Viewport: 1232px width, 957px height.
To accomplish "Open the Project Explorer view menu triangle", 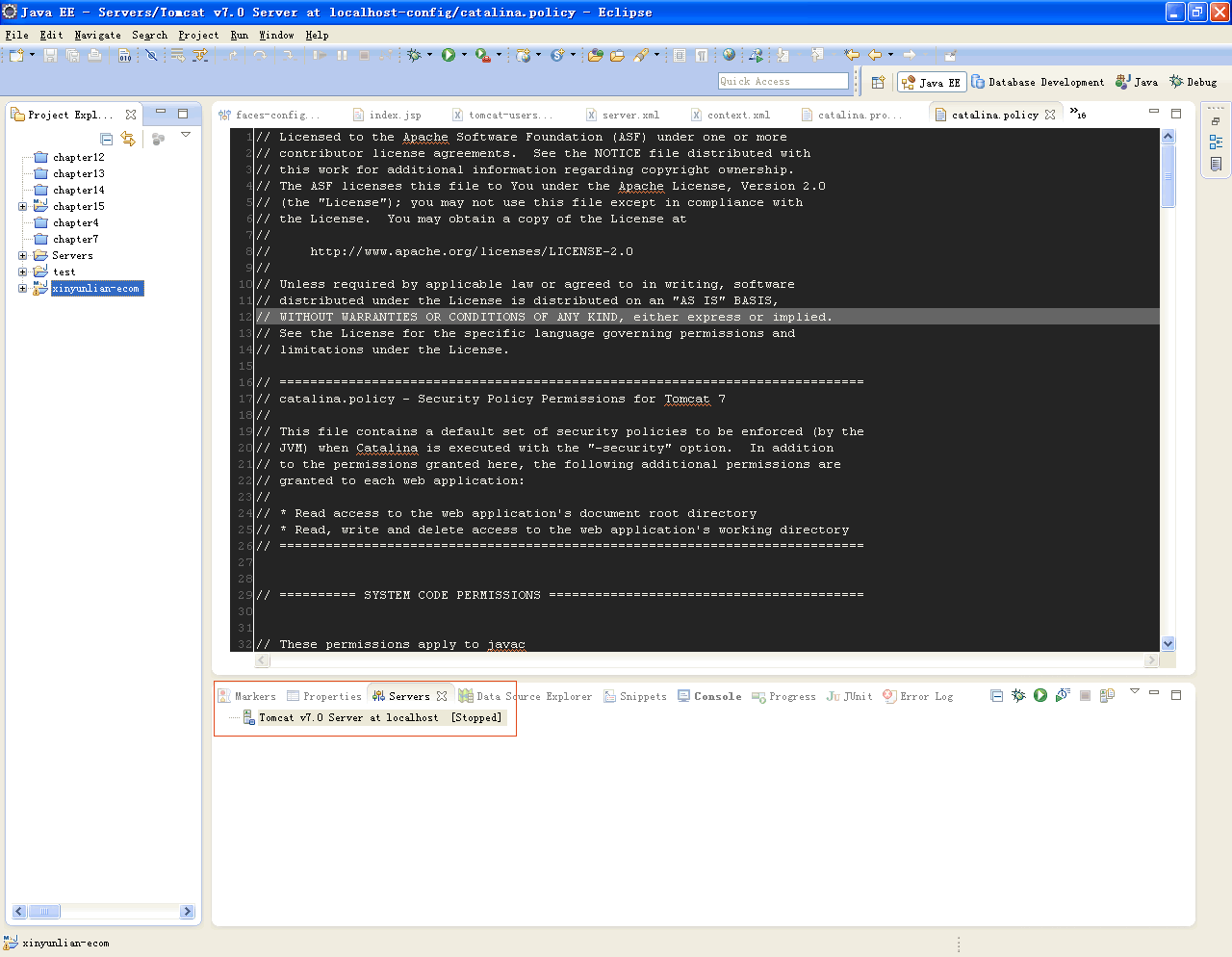I will (x=186, y=135).
